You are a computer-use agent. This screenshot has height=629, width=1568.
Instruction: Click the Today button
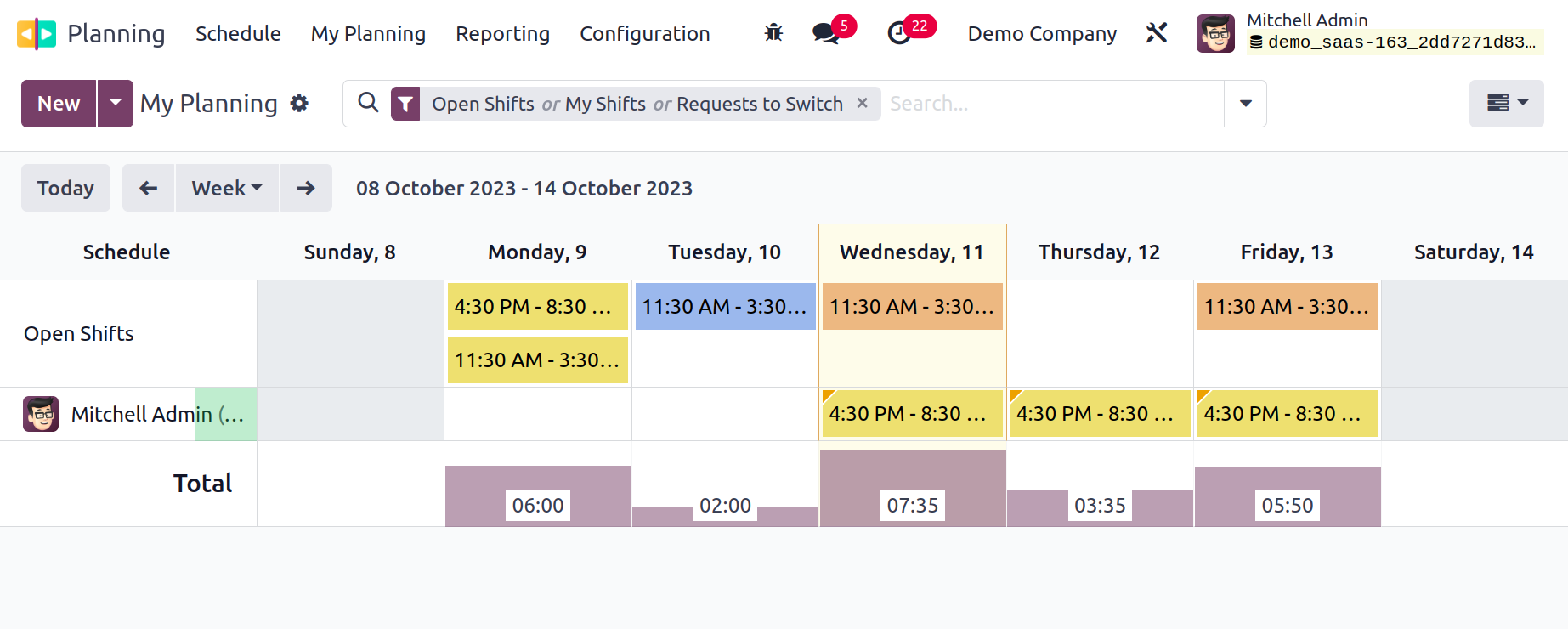click(x=65, y=188)
